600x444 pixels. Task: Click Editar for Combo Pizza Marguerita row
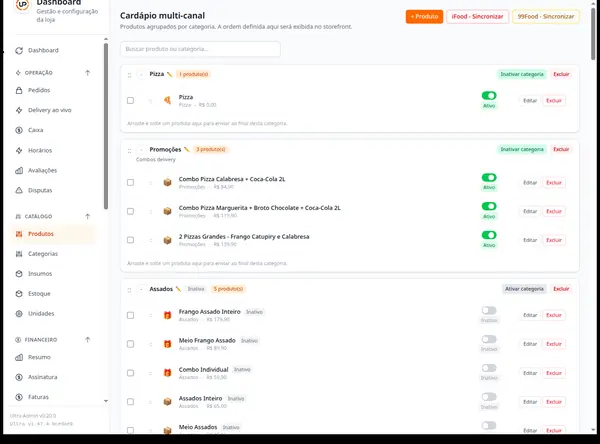(x=530, y=211)
